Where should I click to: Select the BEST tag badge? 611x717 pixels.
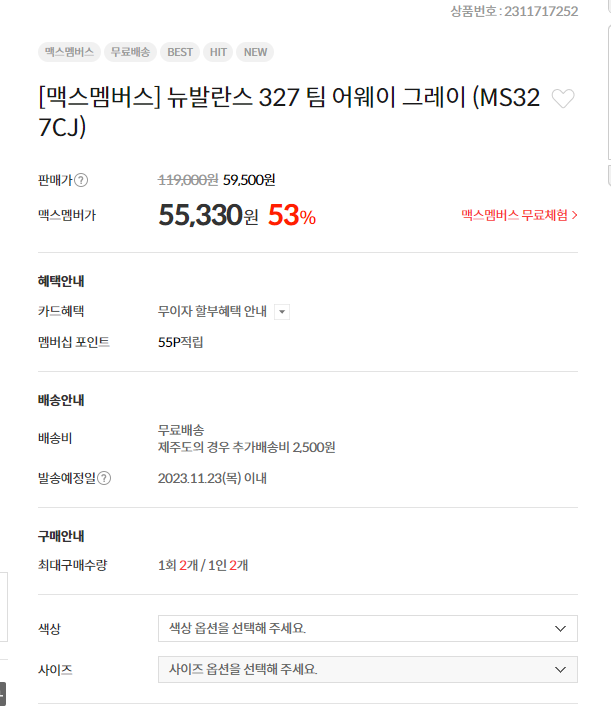[x=180, y=52]
